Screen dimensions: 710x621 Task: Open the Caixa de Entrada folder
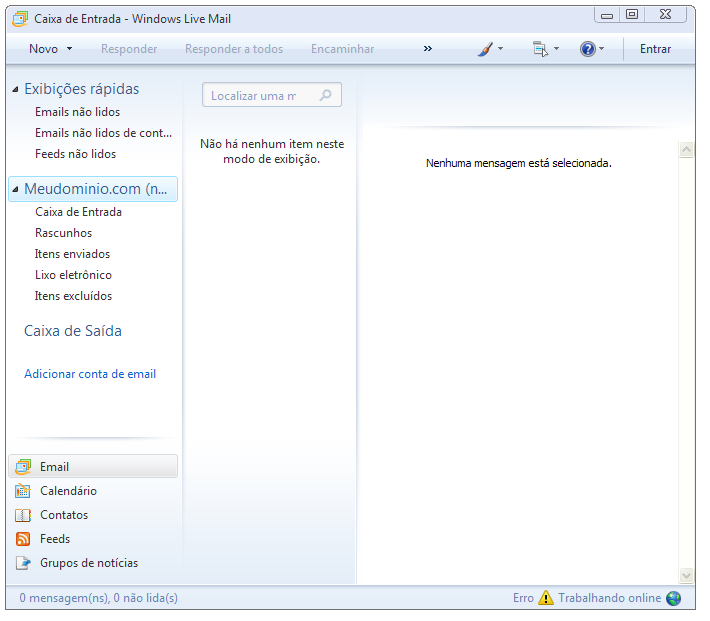pos(78,212)
